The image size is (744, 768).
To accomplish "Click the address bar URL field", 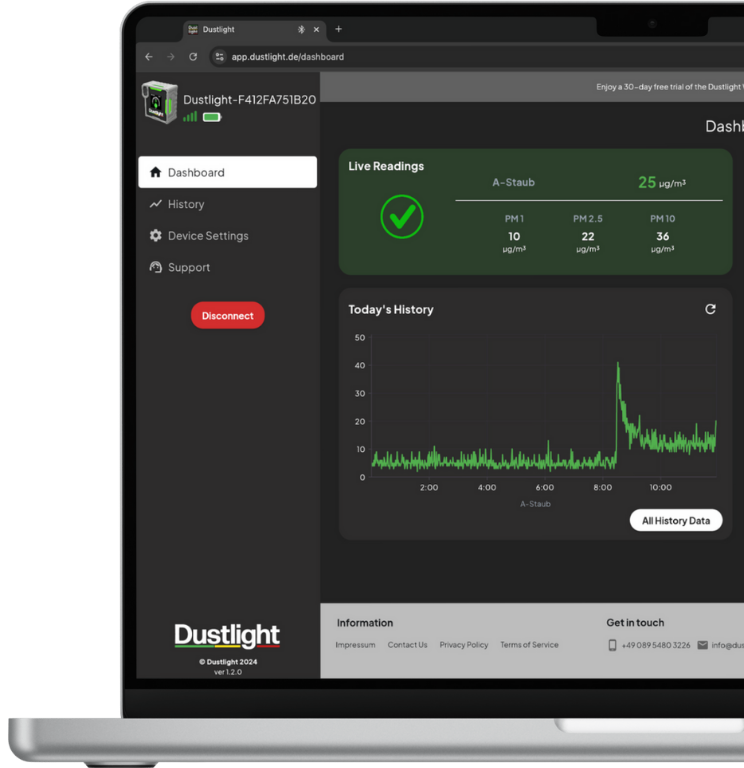I will click(288, 57).
